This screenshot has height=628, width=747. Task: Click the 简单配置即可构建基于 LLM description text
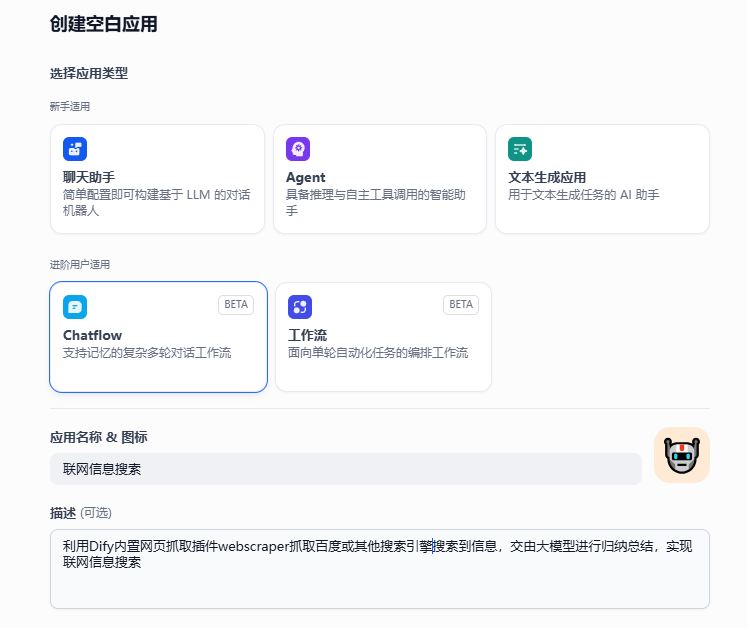tap(156, 203)
